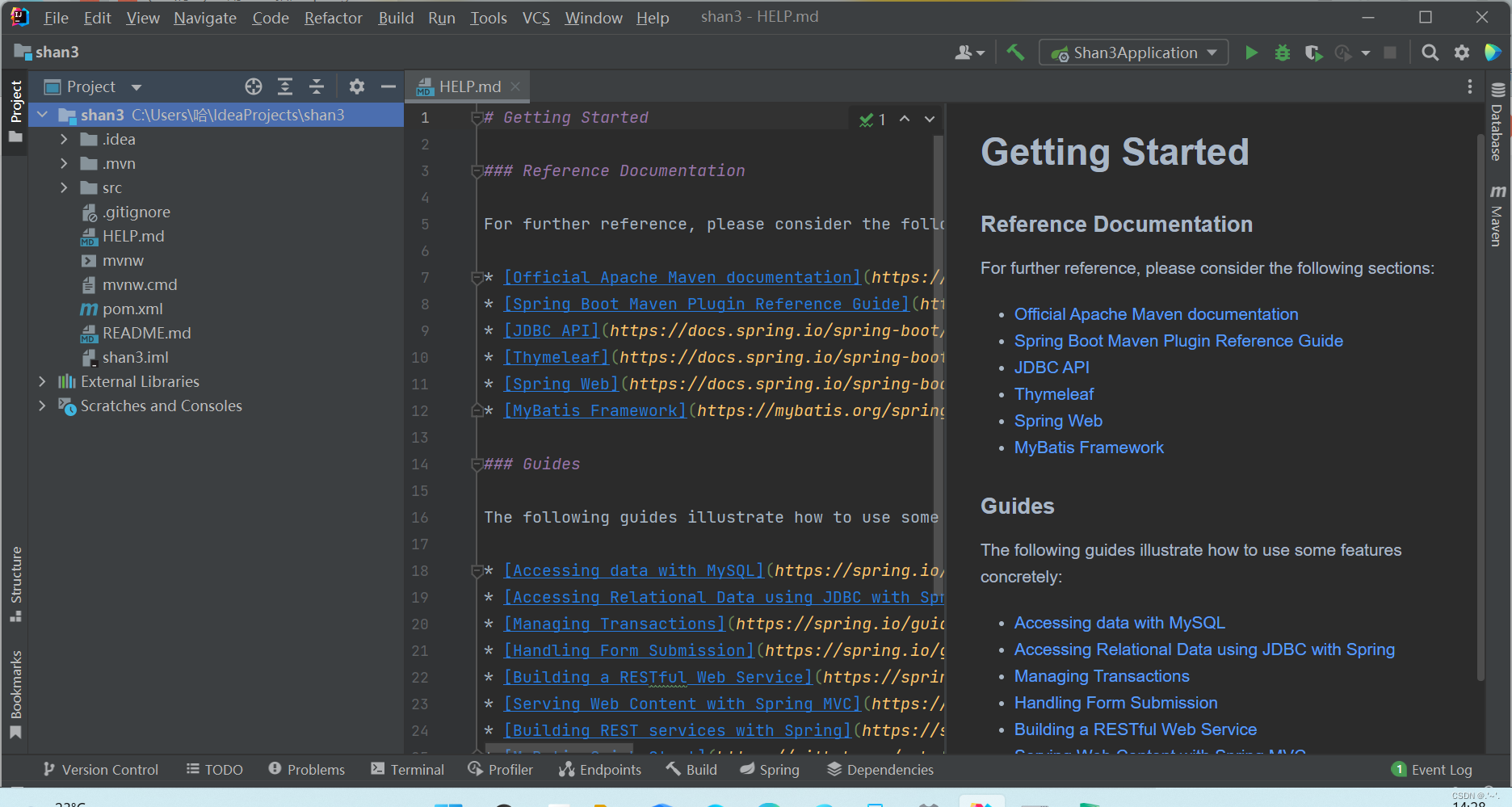Viewport: 1512px width, 807px height.
Task: Open the Endpoints tool window
Action: [x=600, y=770]
